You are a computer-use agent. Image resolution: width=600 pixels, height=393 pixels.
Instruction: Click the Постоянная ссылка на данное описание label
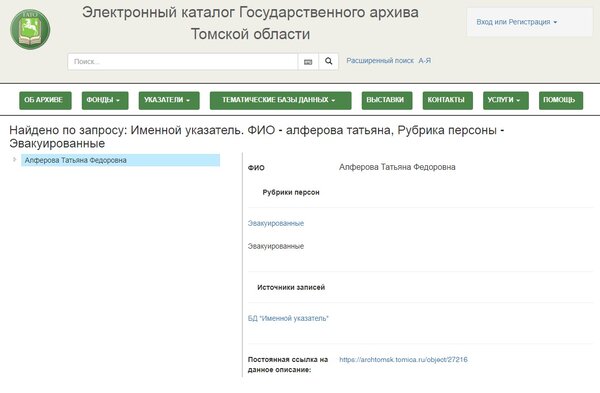(x=288, y=365)
